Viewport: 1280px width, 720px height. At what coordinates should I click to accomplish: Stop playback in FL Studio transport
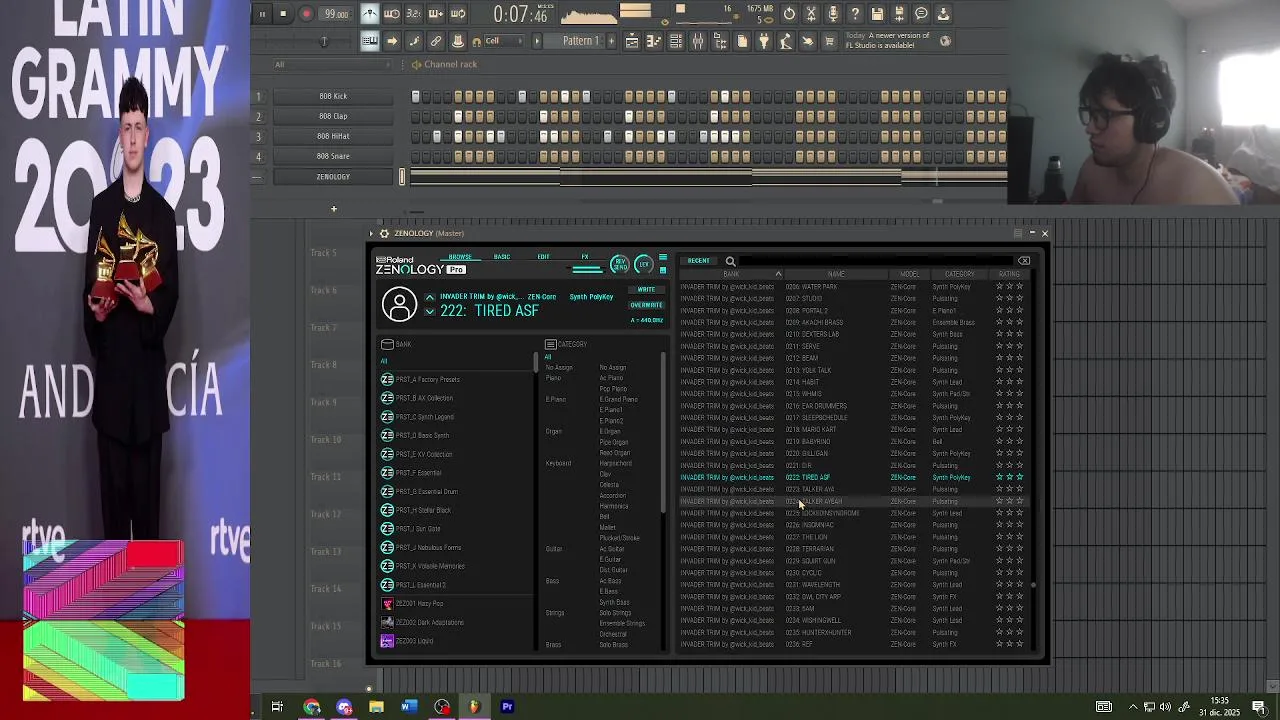(284, 14)
